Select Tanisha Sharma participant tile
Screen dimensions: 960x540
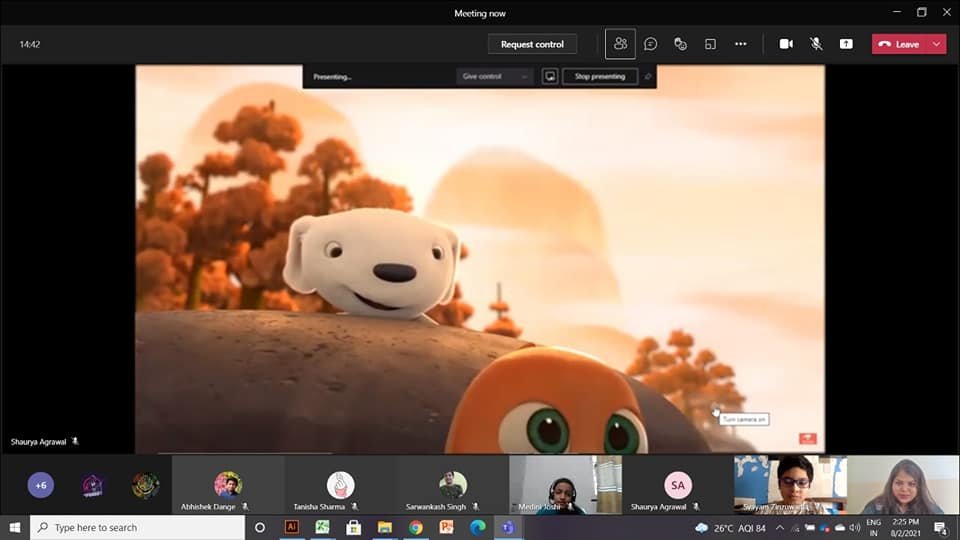tap(340, 485)
